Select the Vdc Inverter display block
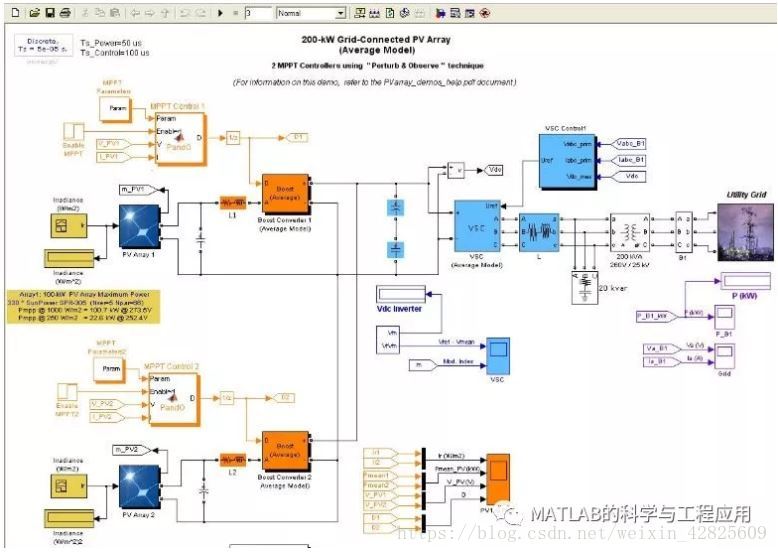Screen dimensions: 778x553 coord(401,294)
